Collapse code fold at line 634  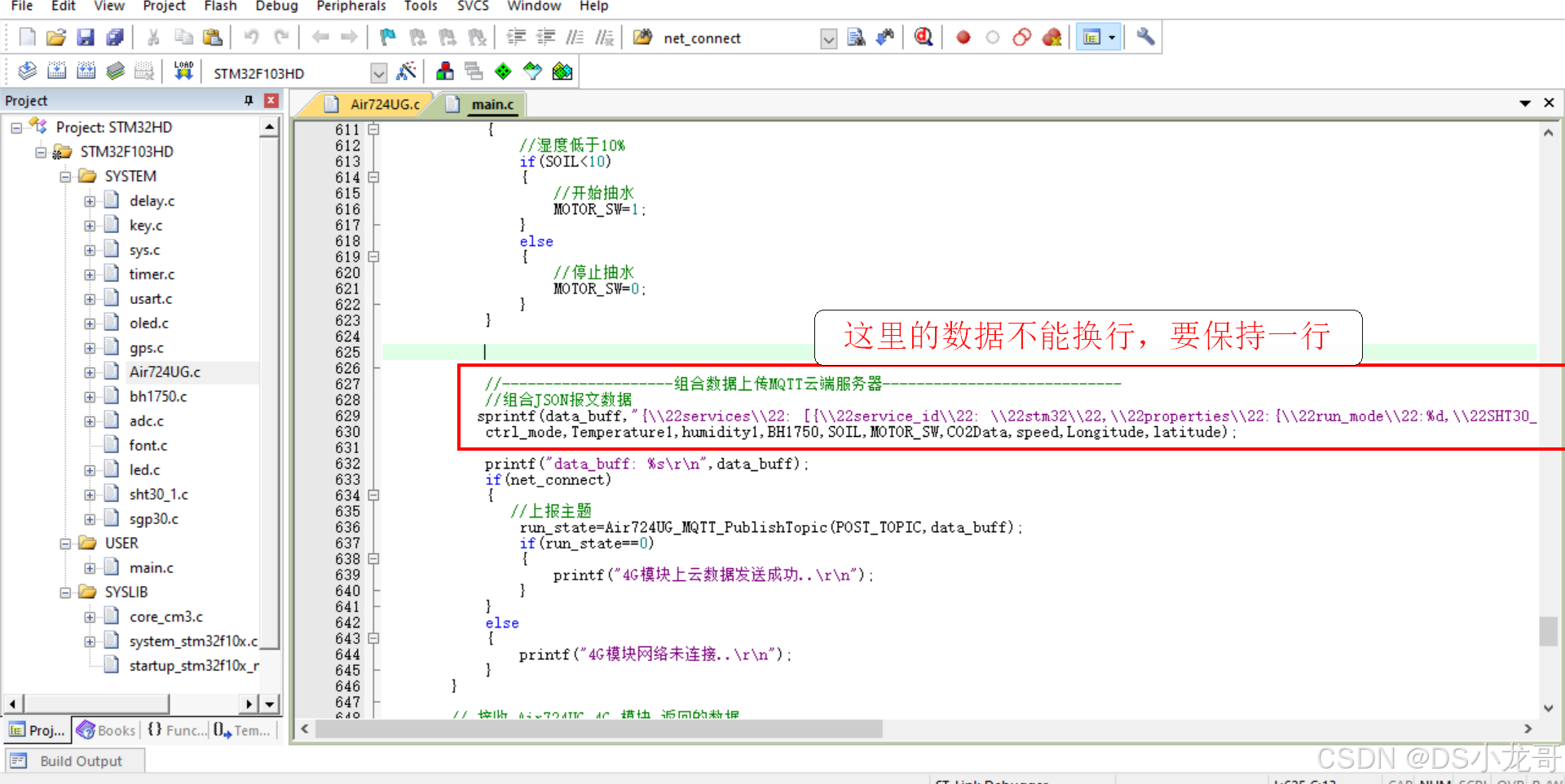[x=373, y=495]
